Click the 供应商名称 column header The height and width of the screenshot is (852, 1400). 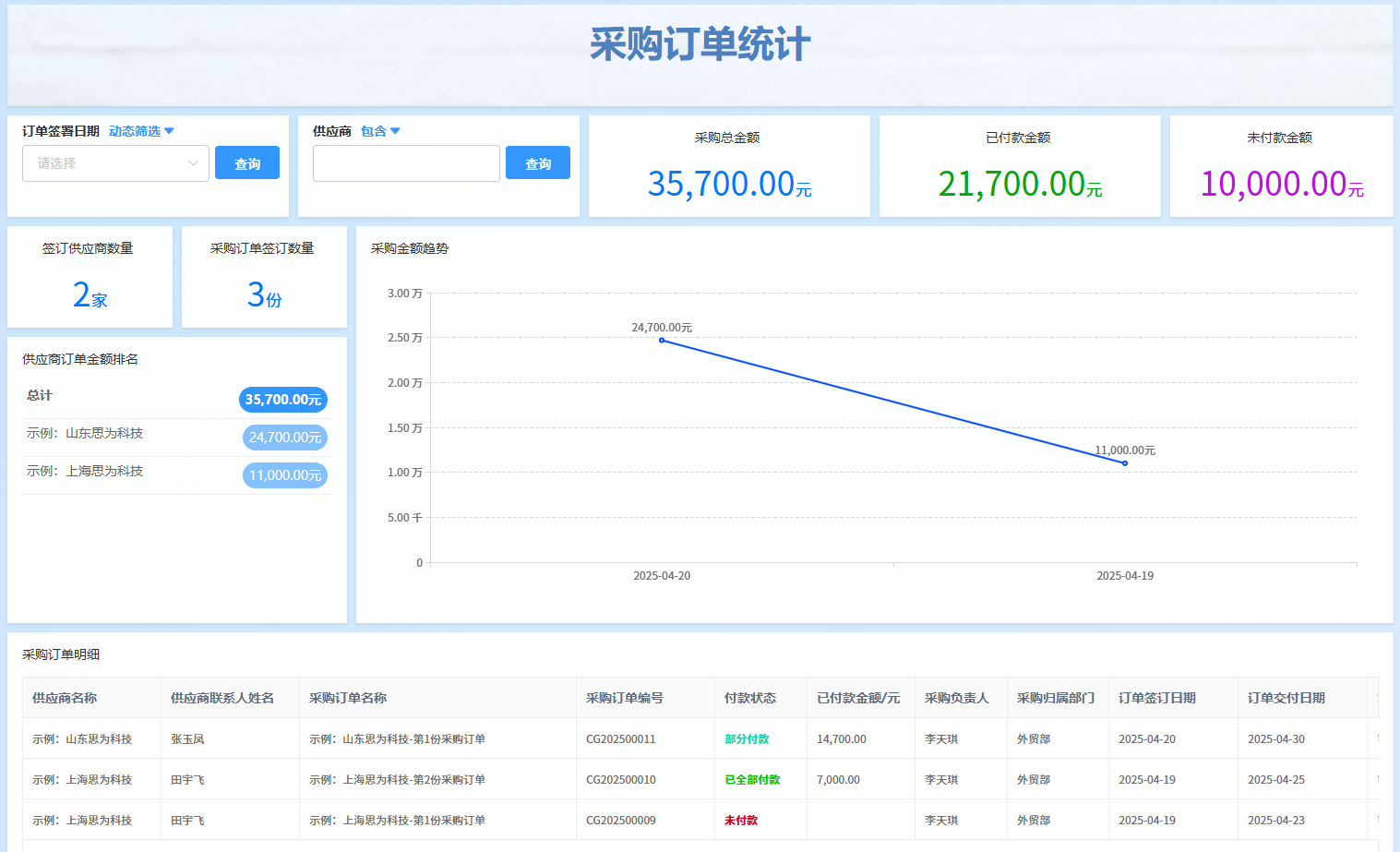(65, 698)
